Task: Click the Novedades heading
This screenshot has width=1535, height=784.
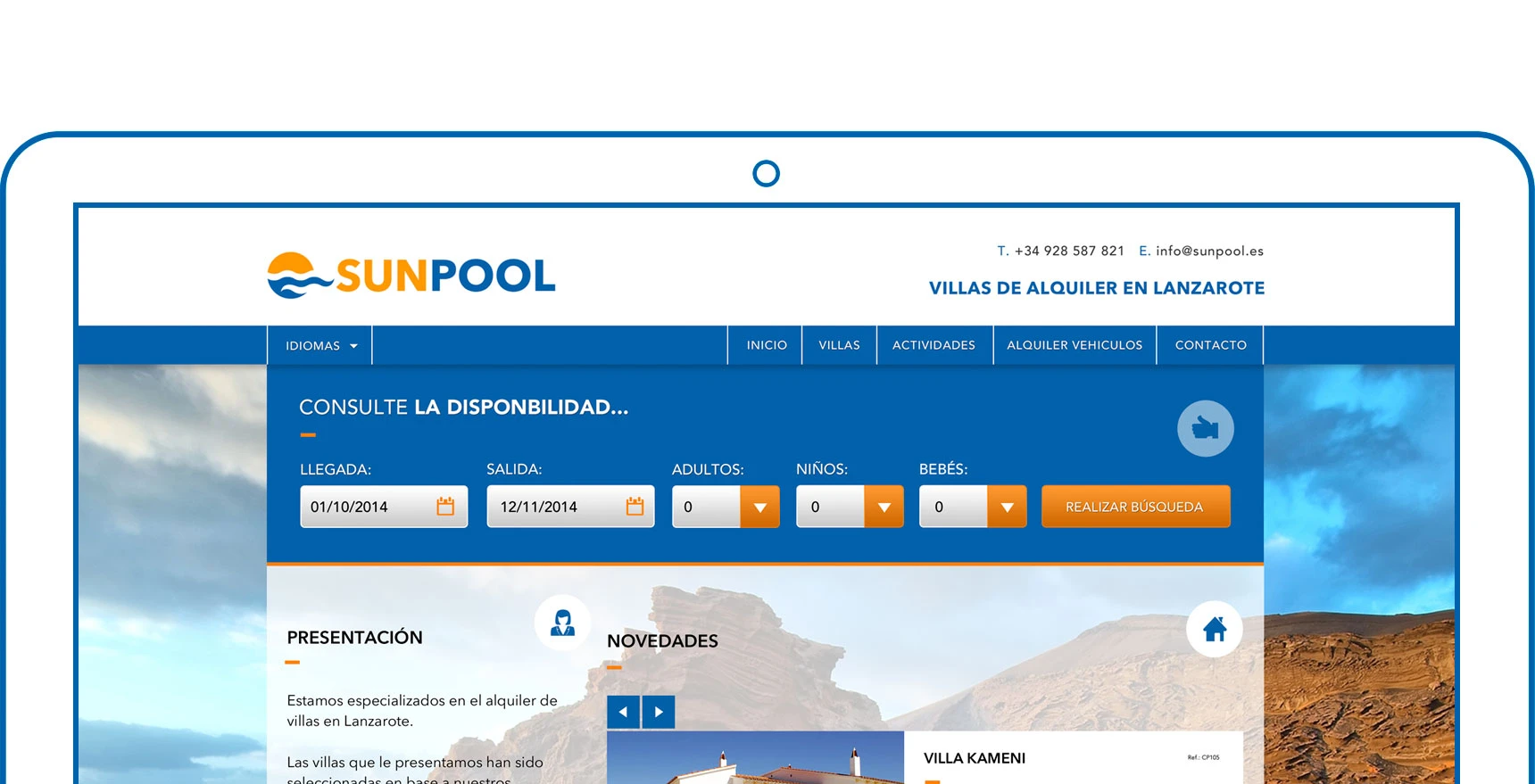Action: pyautogui.click(x=662, y=641)
